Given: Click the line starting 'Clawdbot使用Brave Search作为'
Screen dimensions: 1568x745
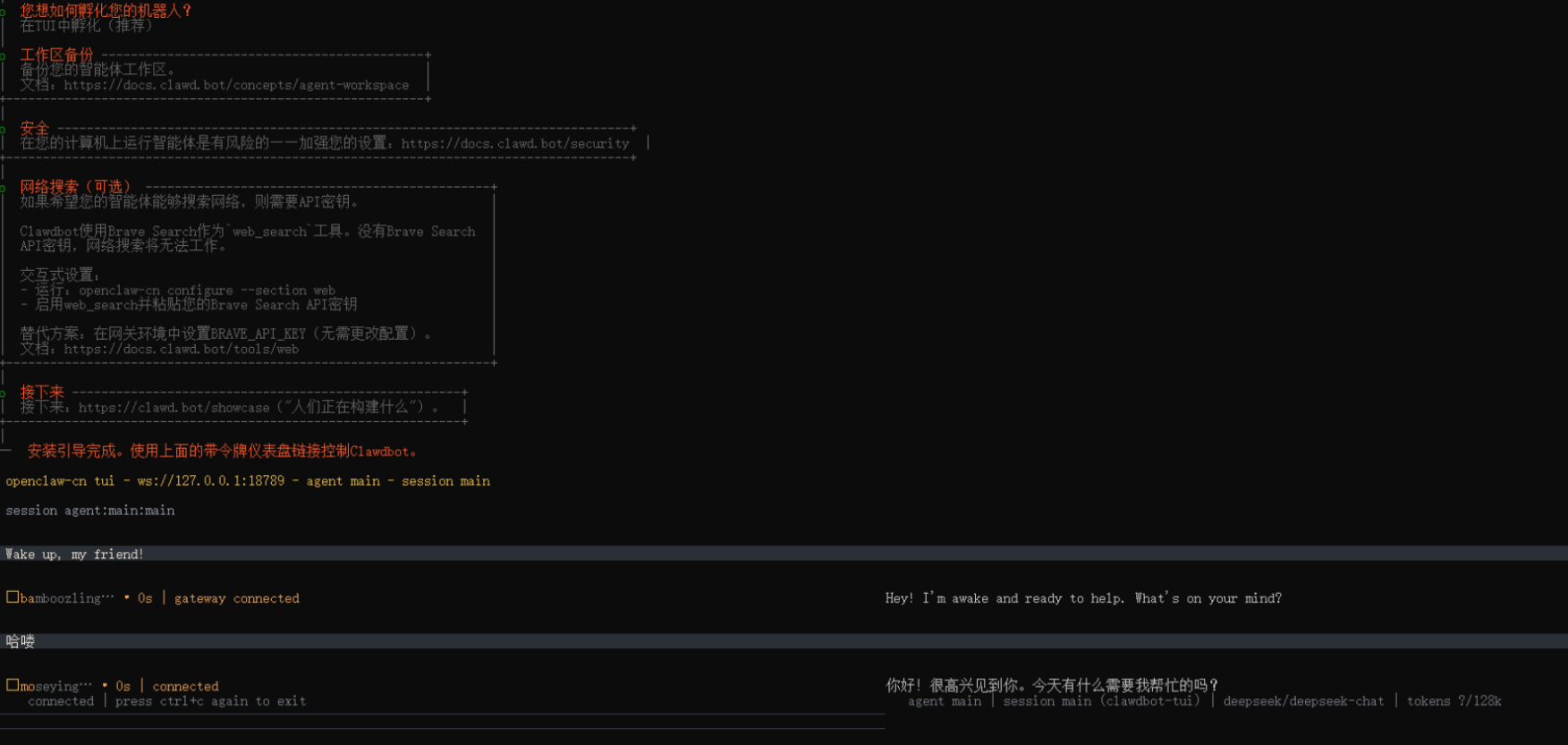Looking at the screenshot, I should point(248,231).
